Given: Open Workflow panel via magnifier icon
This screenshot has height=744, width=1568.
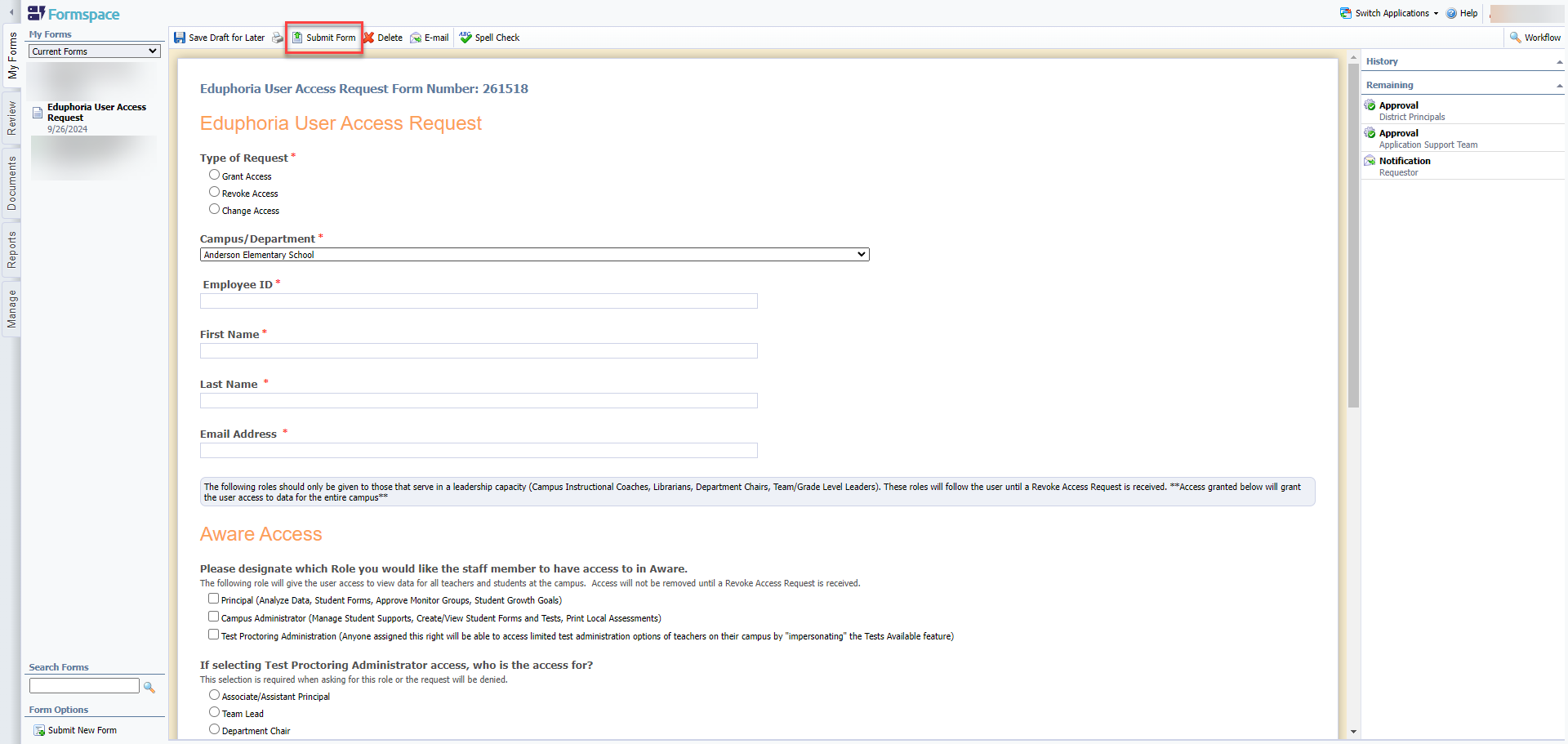Looking at the screenshot, I should pos(1515,38).
